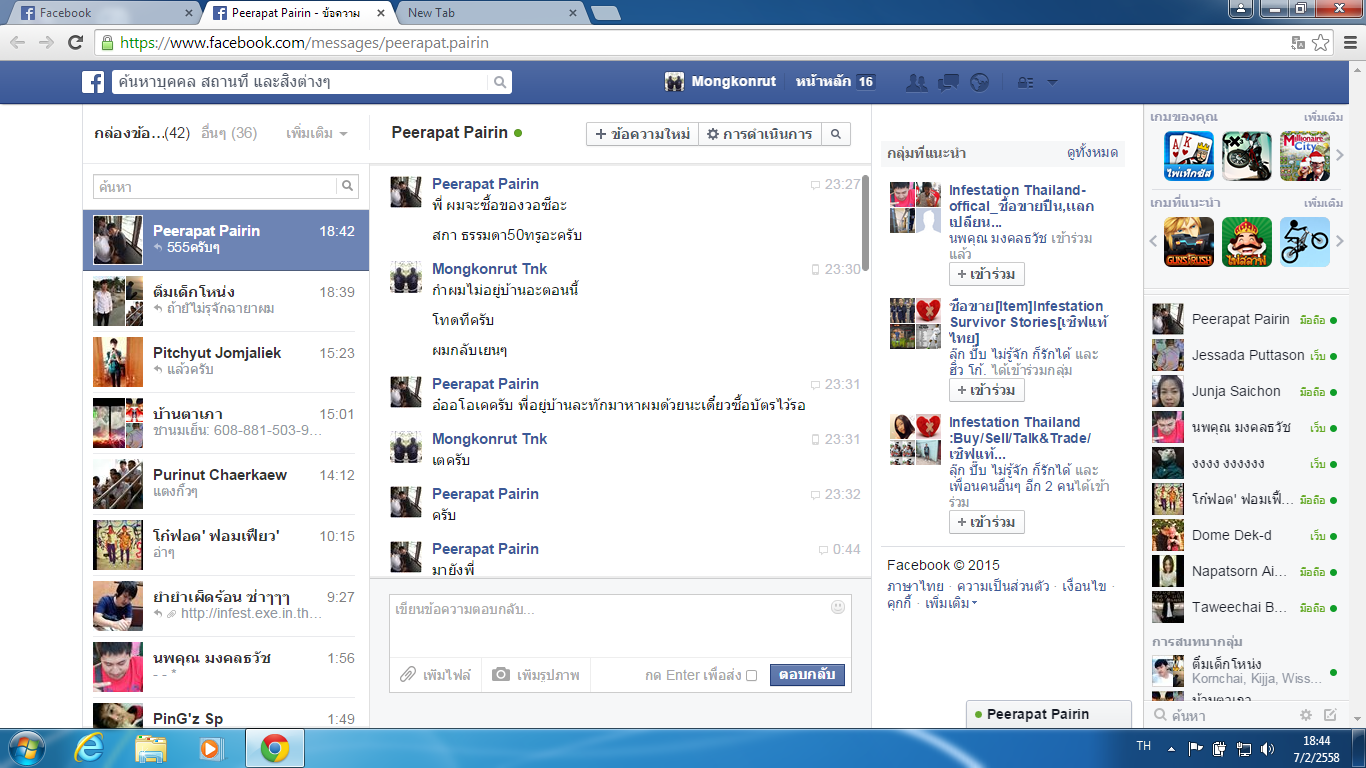The image size is (1366, 768).
Task: Show next games with right arrow
Action: [x=1340, y=156]
